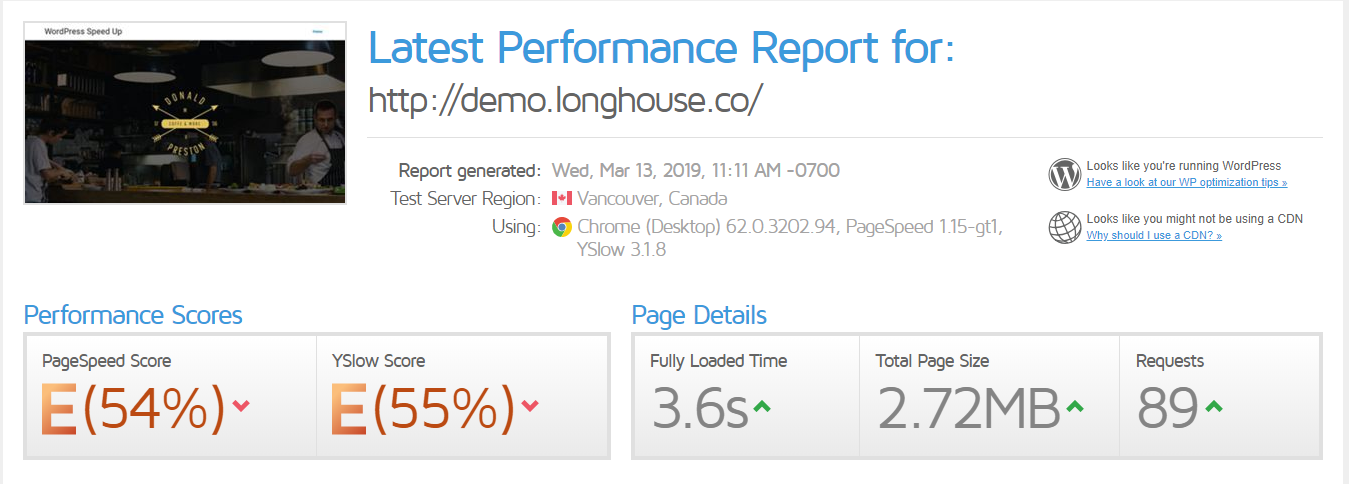1349x484 pixels.
Task: Click the demo.longhouse.co URL
Action: (566, 100)
